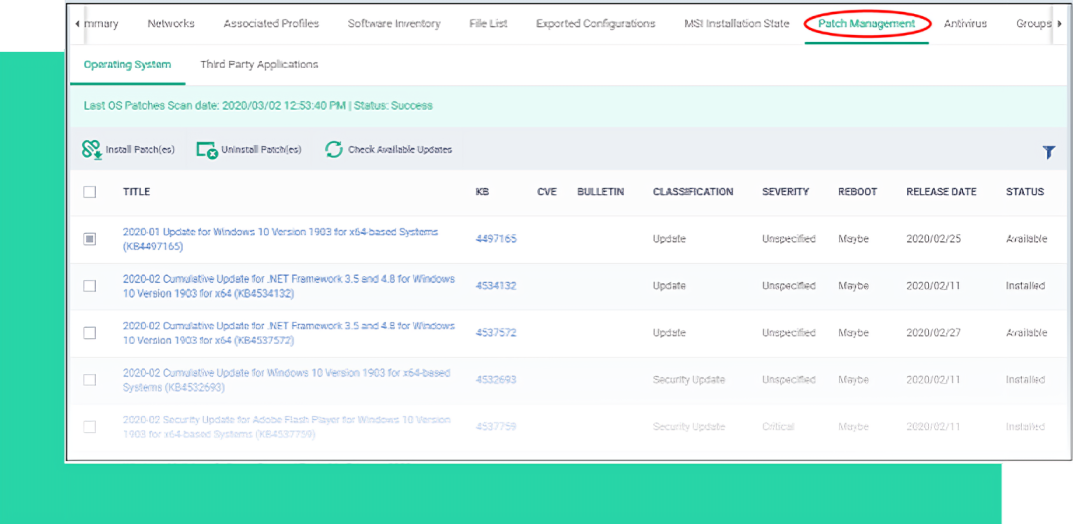1073x524 pixels.
Task: Open the 2020-01 Update KB4497165 title link
Action: (x=281, y=239)
